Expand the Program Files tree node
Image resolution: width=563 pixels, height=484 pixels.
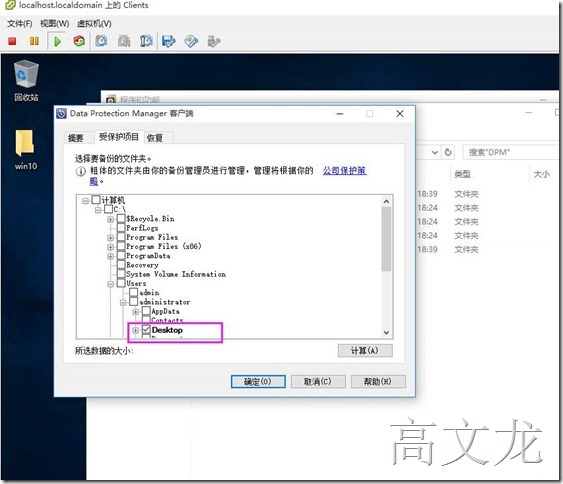coord(111,238)
